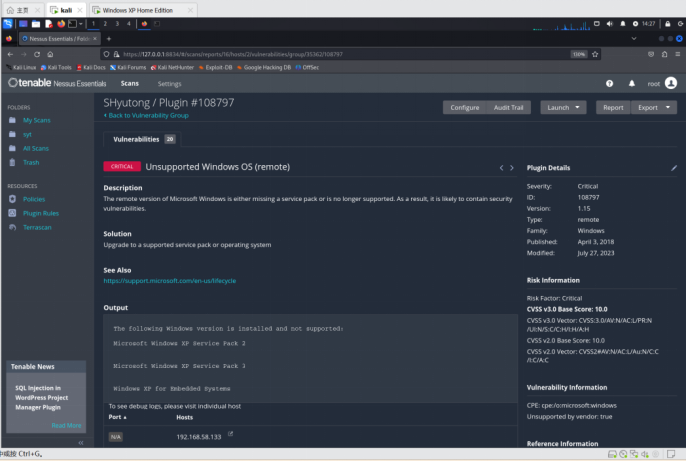Close the Nessus Essentials browser tab
The width and height of the screenshot is (686, 462).
(x=95, y=38)
